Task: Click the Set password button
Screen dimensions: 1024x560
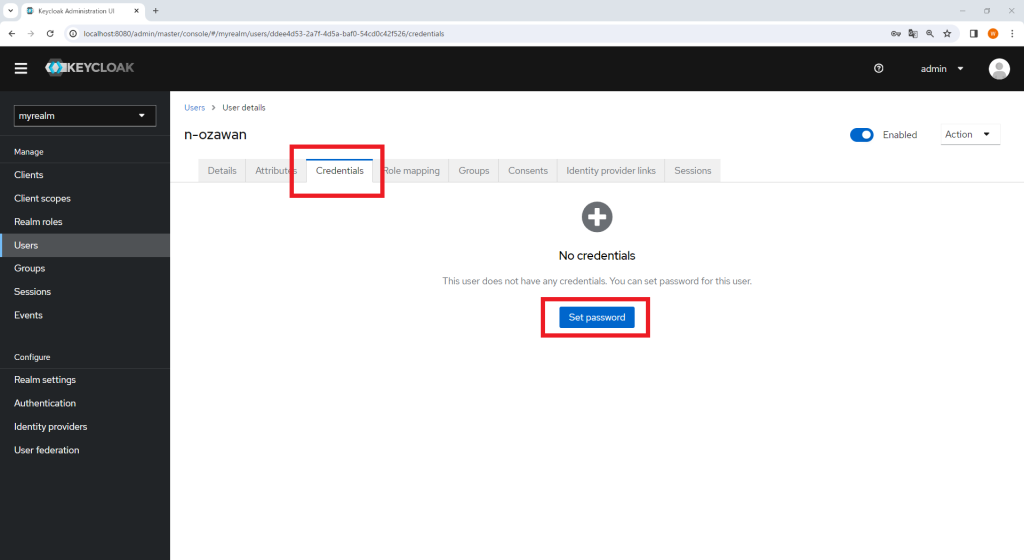Action: tap(597, 317)
